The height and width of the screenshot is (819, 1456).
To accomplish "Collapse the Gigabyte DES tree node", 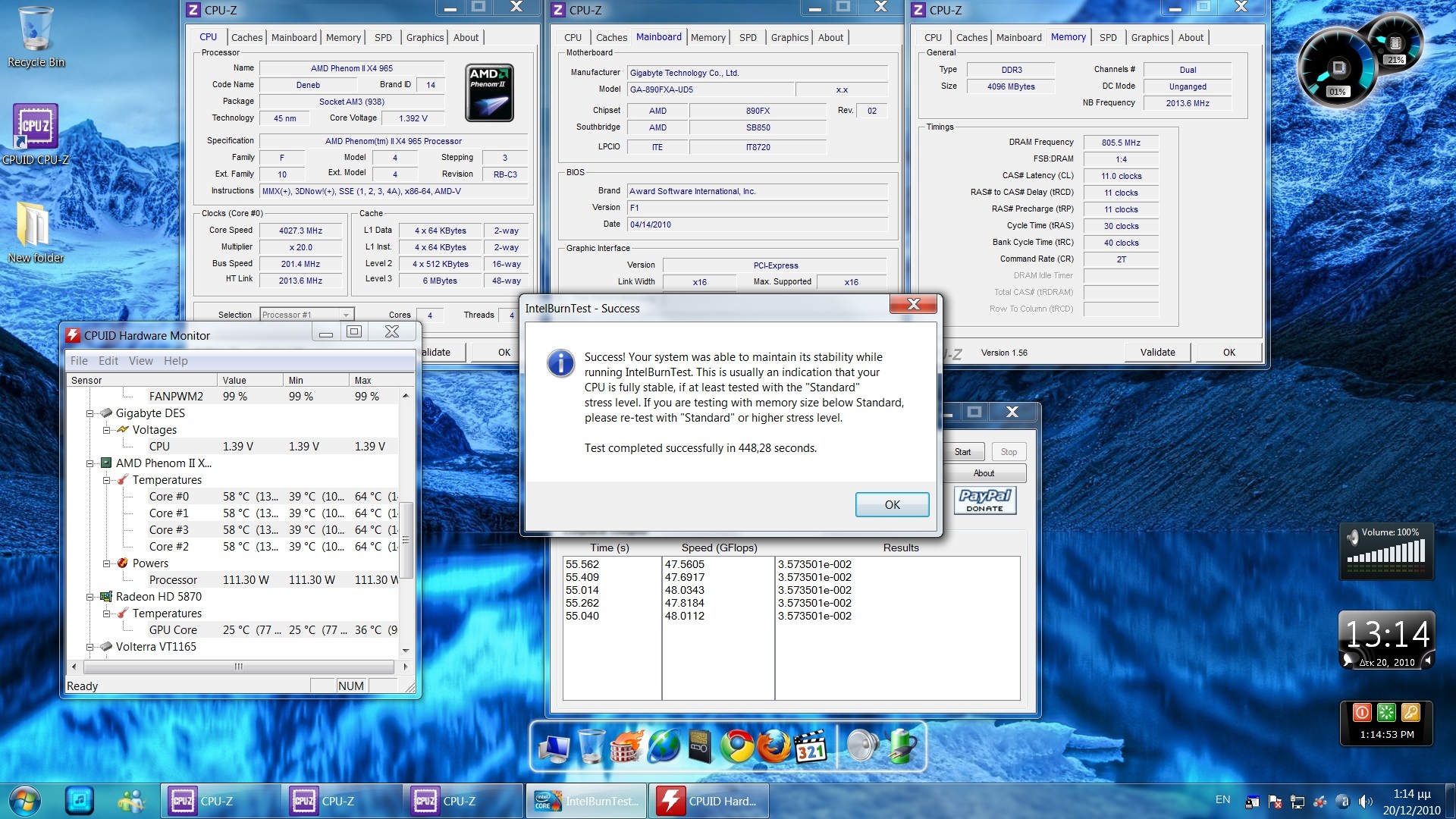I will (89, 413).
